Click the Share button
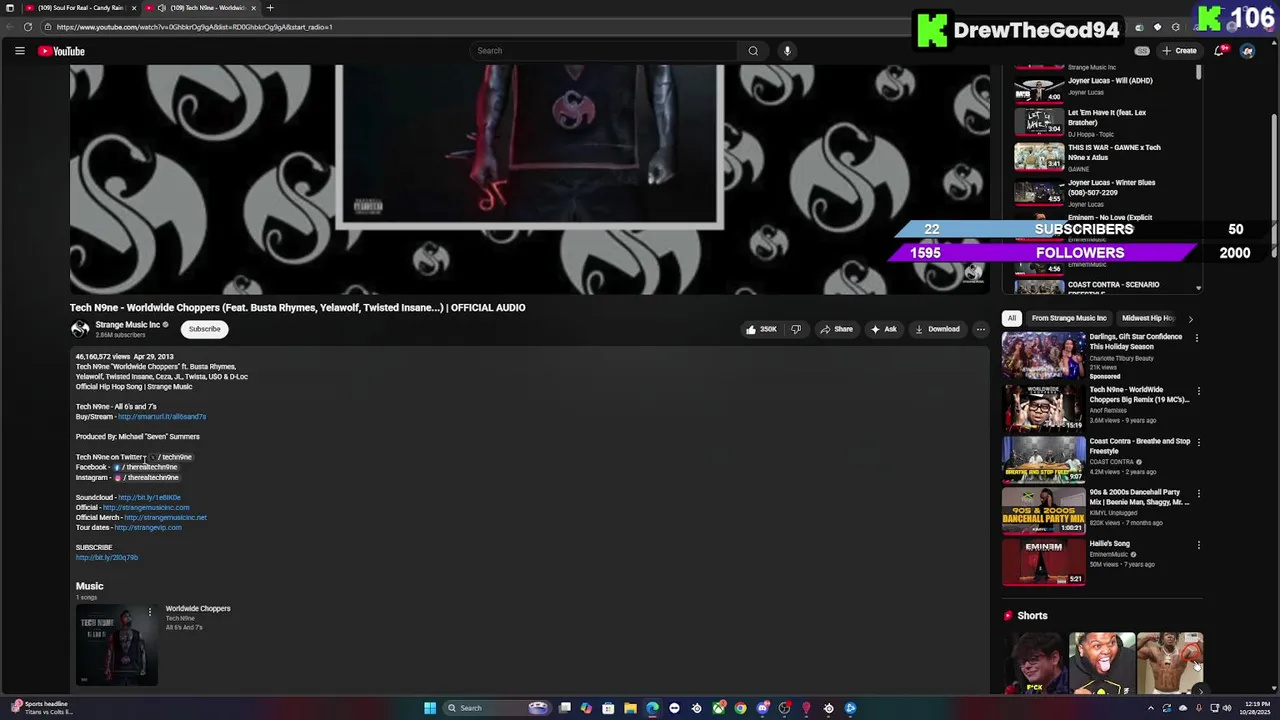The height and width of the screenshot is (720, 1280). [836, 329]
